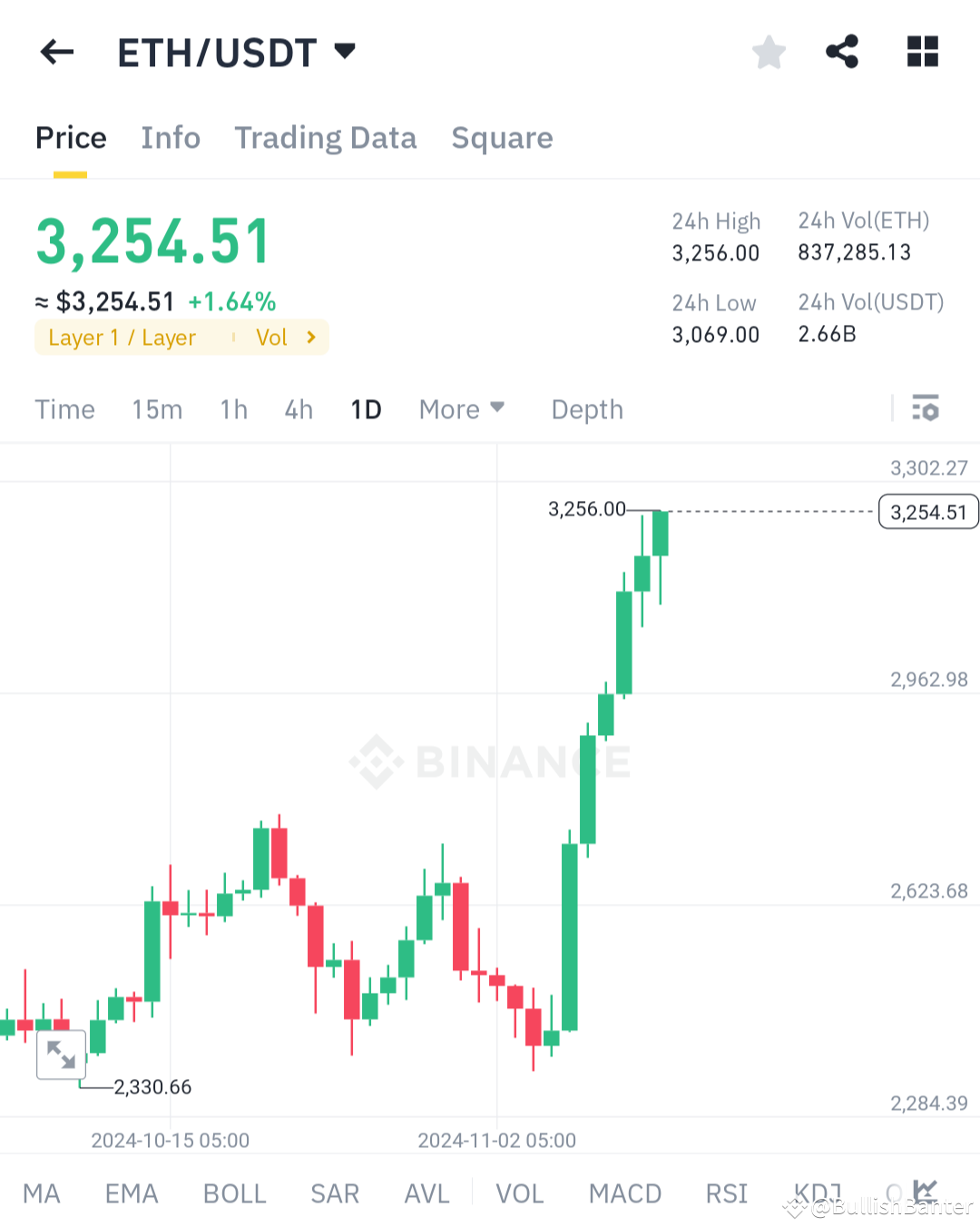Tap the Layer 1 / Layer tag
Screen dimensions: 980x1227
(x=122, y=337)
